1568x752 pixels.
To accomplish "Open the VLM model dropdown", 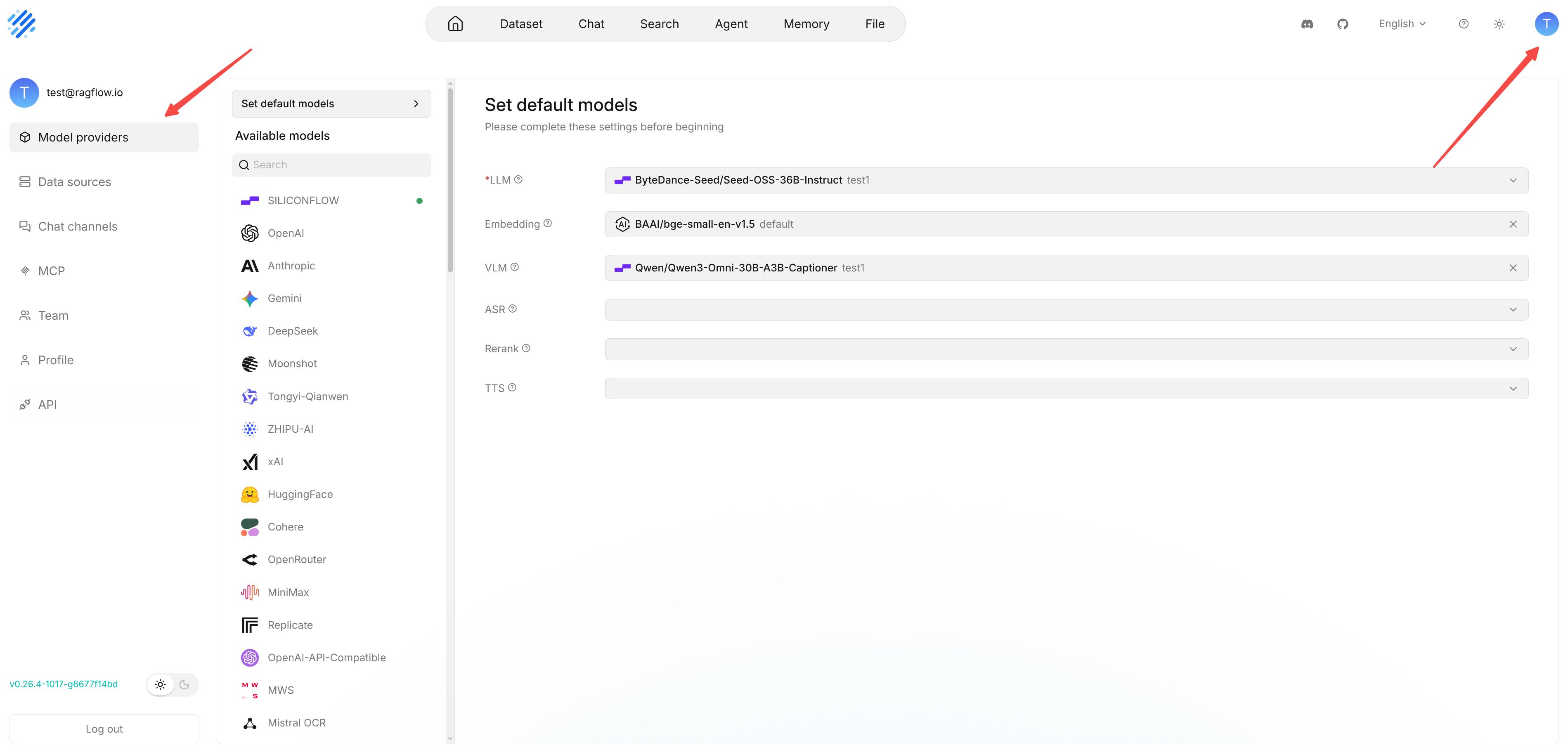I will point(1066,268).
